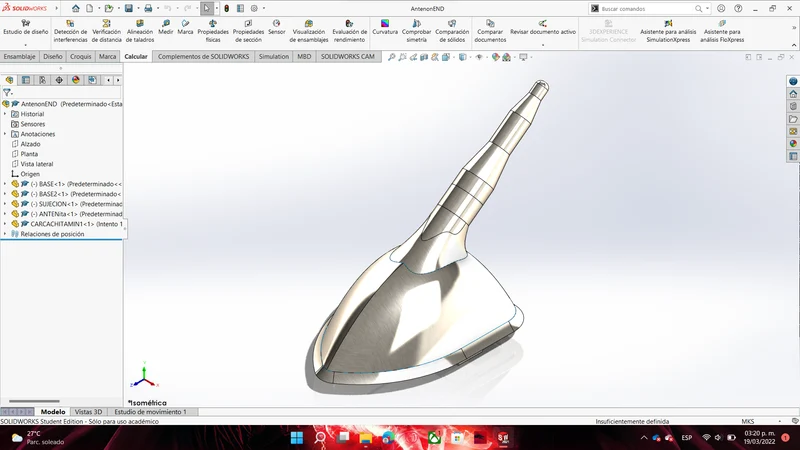This screenshot has width=800, height=450.
Task: Run Comprobar simetría check
Action: (416, 31)
